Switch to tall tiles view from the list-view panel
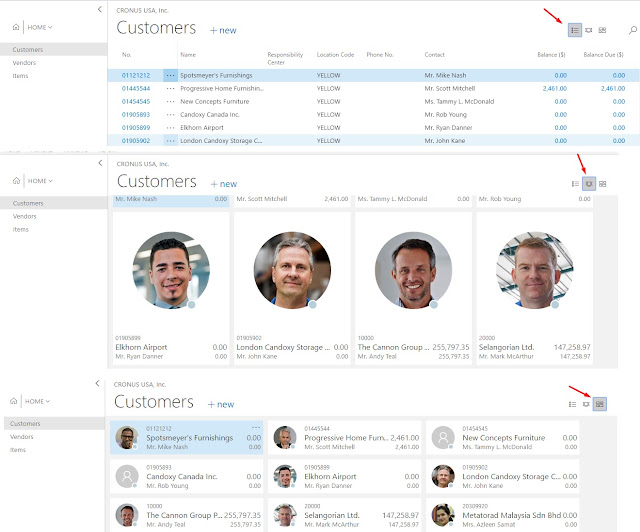Screen dimensions: 640x532 pyautogui.click(x=589, y=30)
